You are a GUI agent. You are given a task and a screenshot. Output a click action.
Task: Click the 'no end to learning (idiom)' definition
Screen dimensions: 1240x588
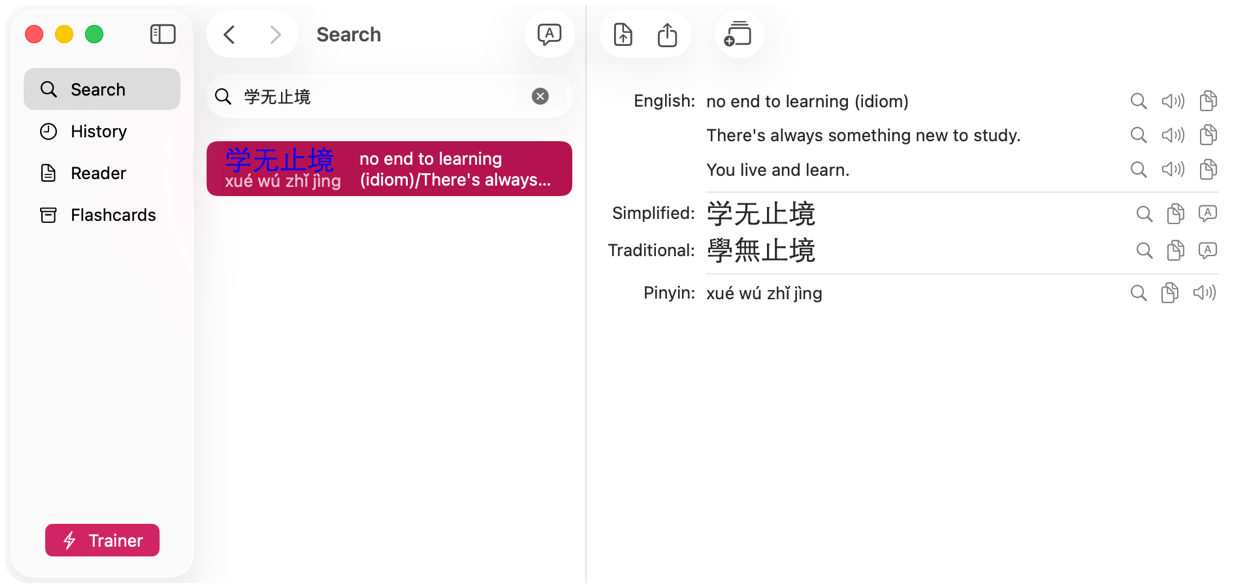coord(807,101)
